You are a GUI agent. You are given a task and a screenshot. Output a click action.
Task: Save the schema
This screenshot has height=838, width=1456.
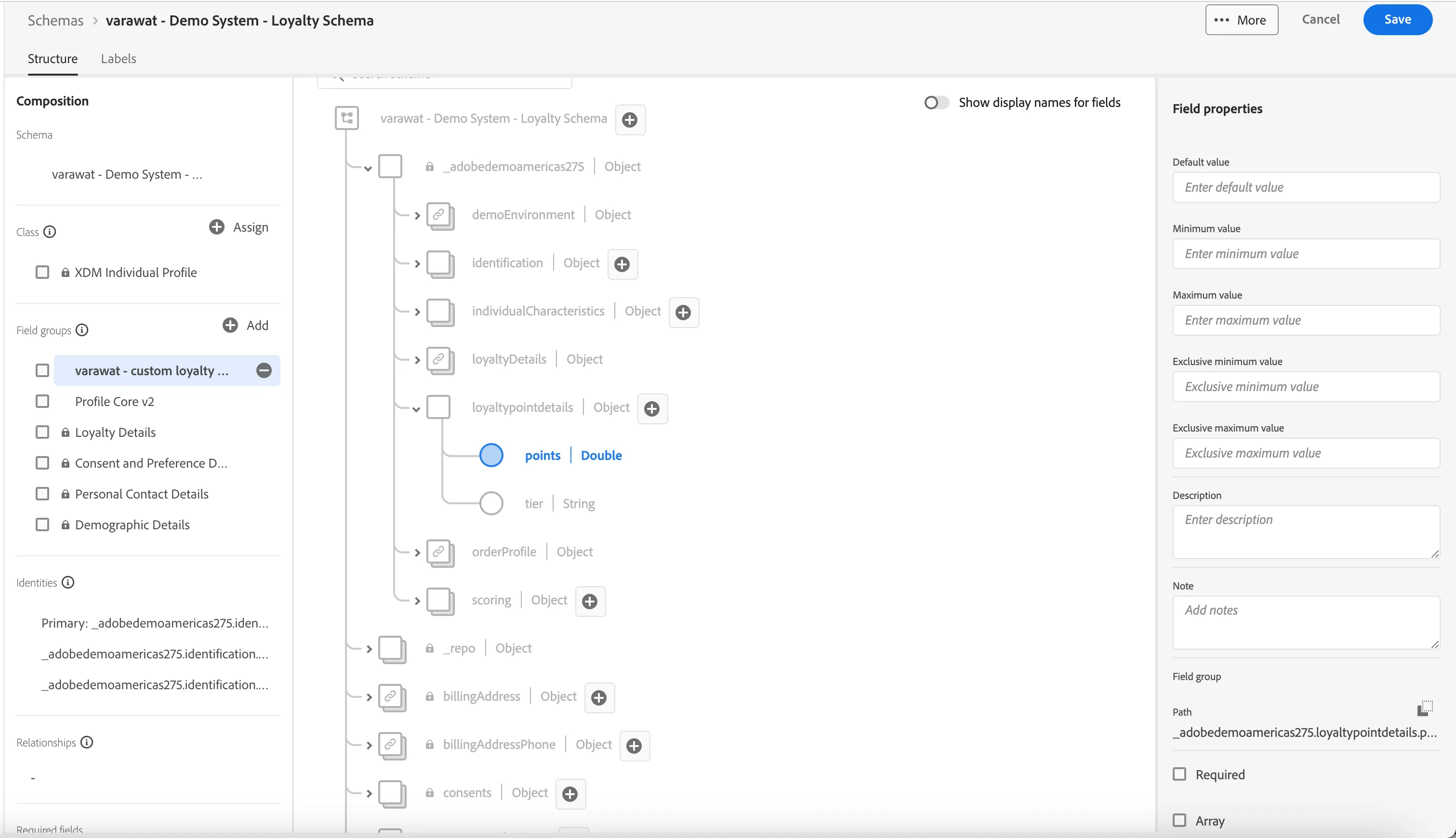click(1397, 20)
